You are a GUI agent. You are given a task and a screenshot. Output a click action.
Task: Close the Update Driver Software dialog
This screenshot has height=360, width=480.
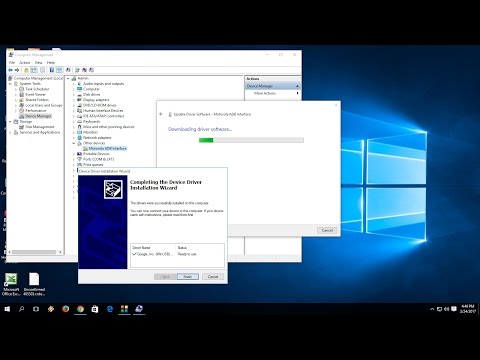[336, 105]
